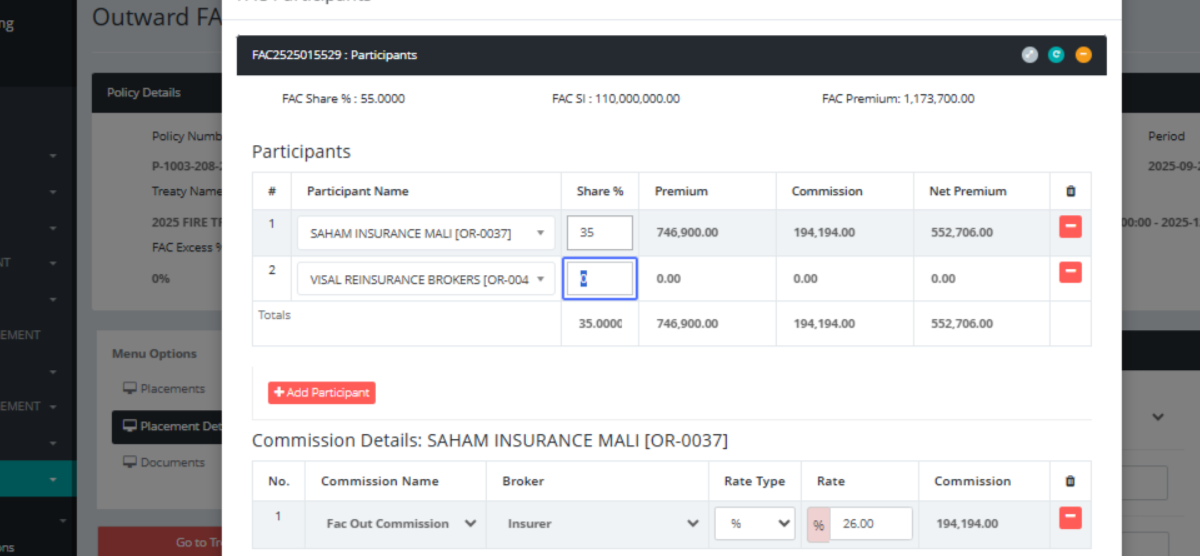Click the orange collapse icon in Participants header
This screenshot has width=1200, height=556.
pos(1083,55)
